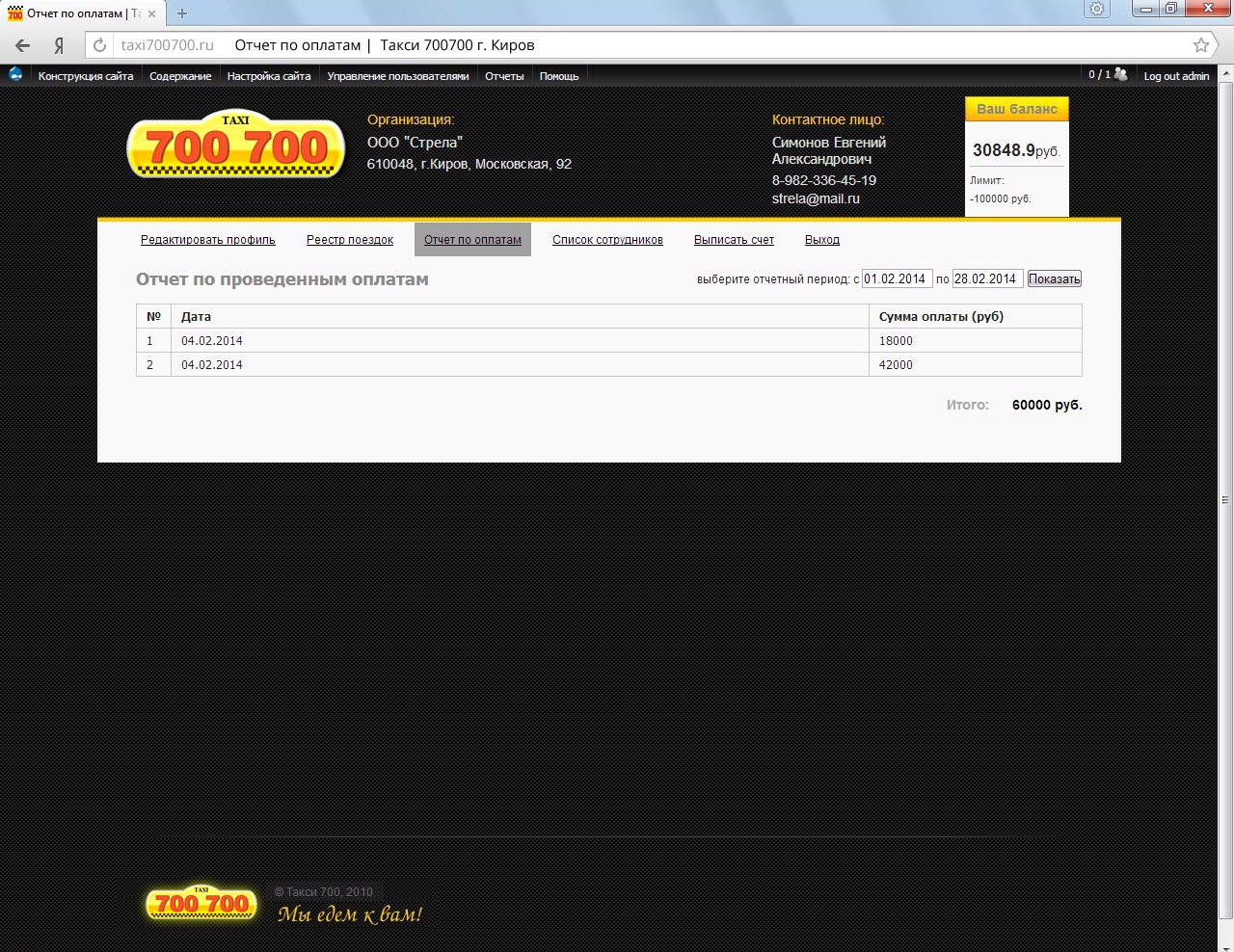Click the users count icon in admin bar
Screen dimensions: 1234x952
[x=1120, y=74]
